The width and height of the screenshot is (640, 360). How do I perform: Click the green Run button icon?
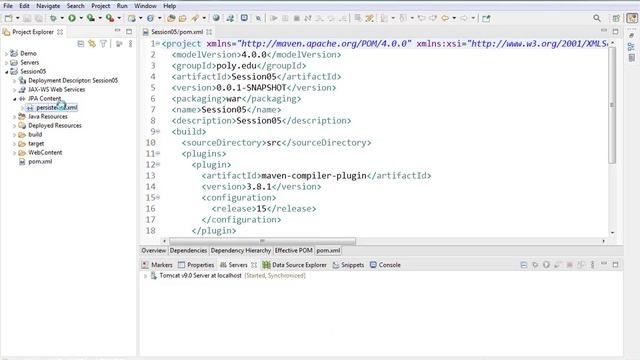tap(72, 18)
